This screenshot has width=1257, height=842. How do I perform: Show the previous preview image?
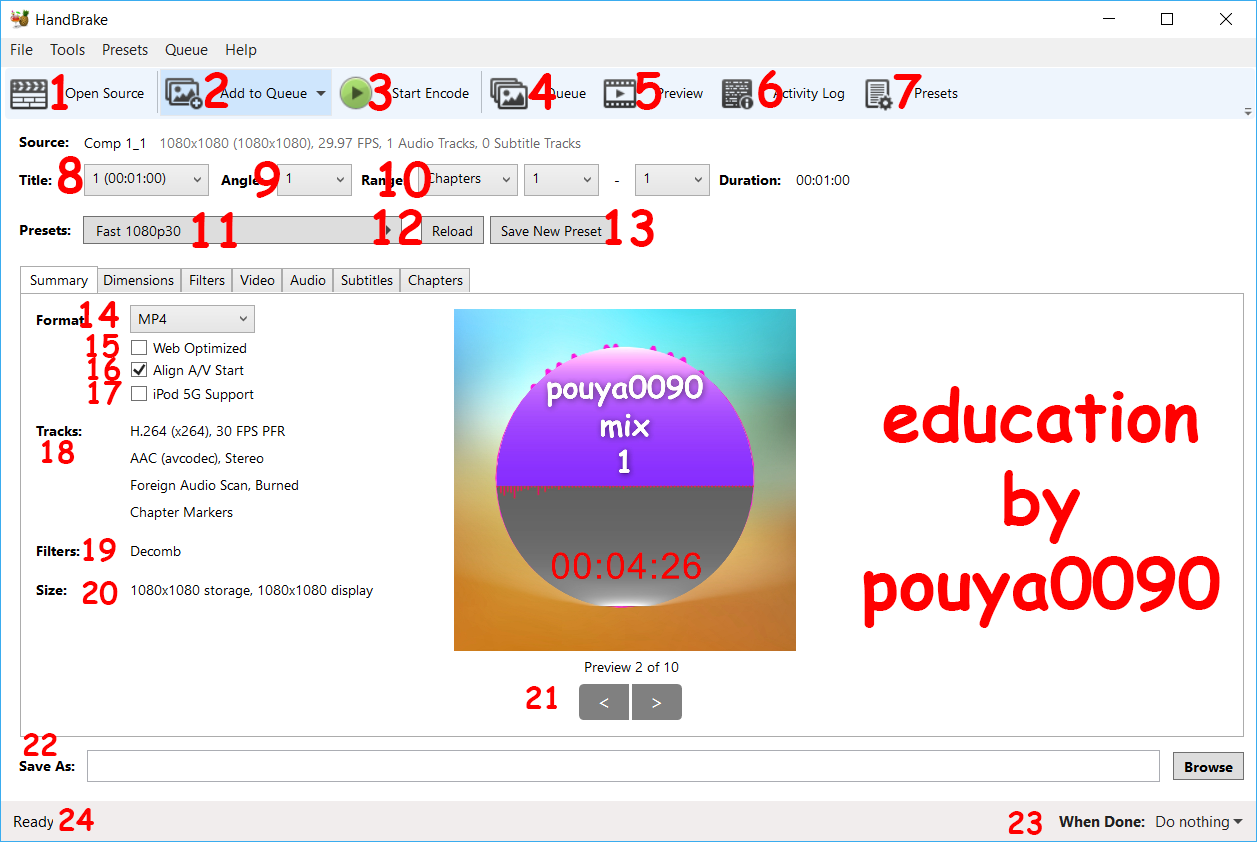pos(604,702)
